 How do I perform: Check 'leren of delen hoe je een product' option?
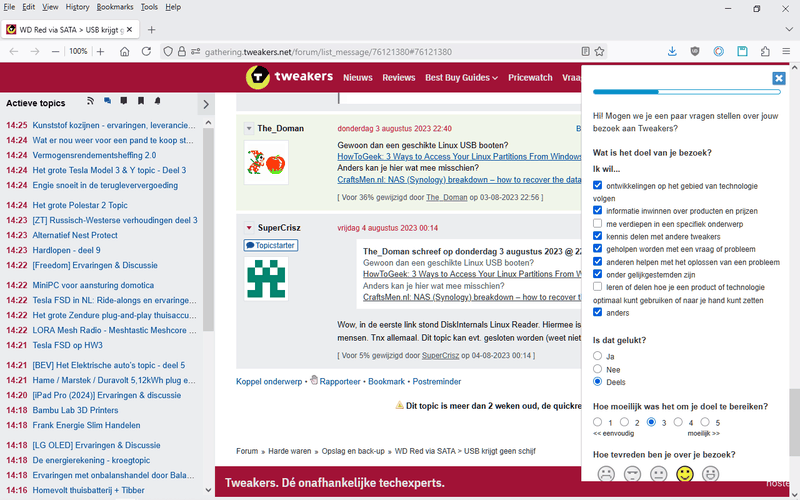(x=597, y=287)
